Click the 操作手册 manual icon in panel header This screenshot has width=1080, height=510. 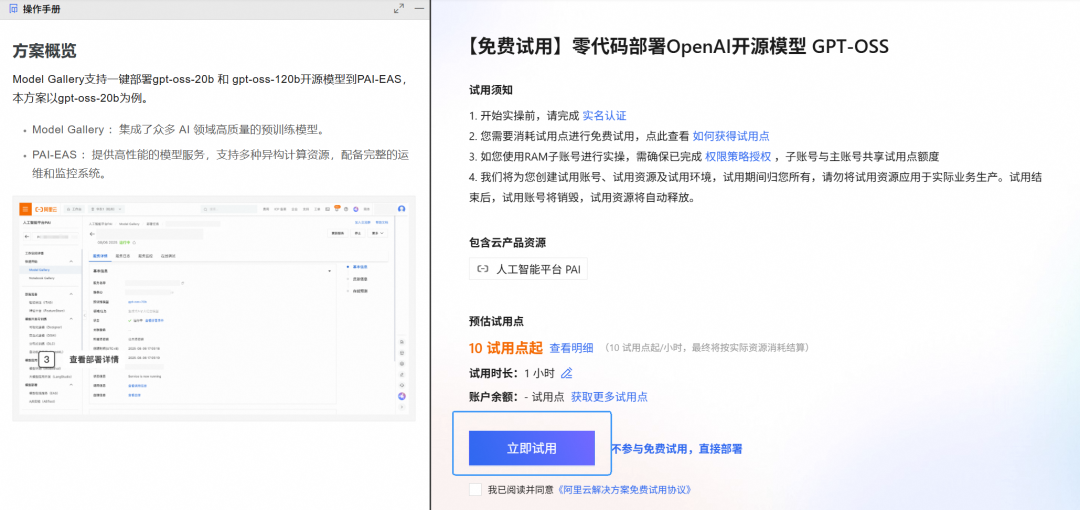(x=12, y=8)
